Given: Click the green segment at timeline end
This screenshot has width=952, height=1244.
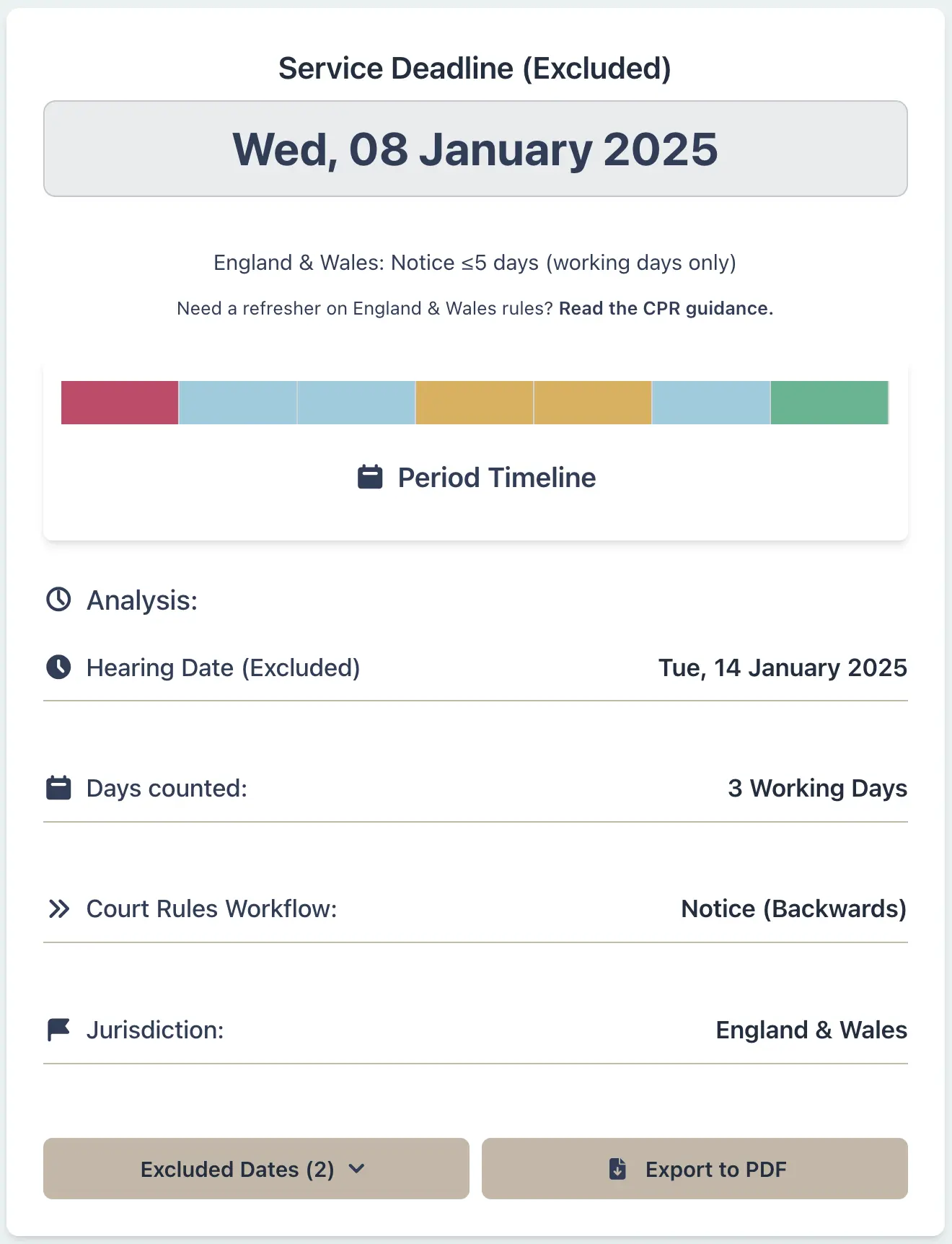Looking at the screenshot, I should tap(829, 403).
